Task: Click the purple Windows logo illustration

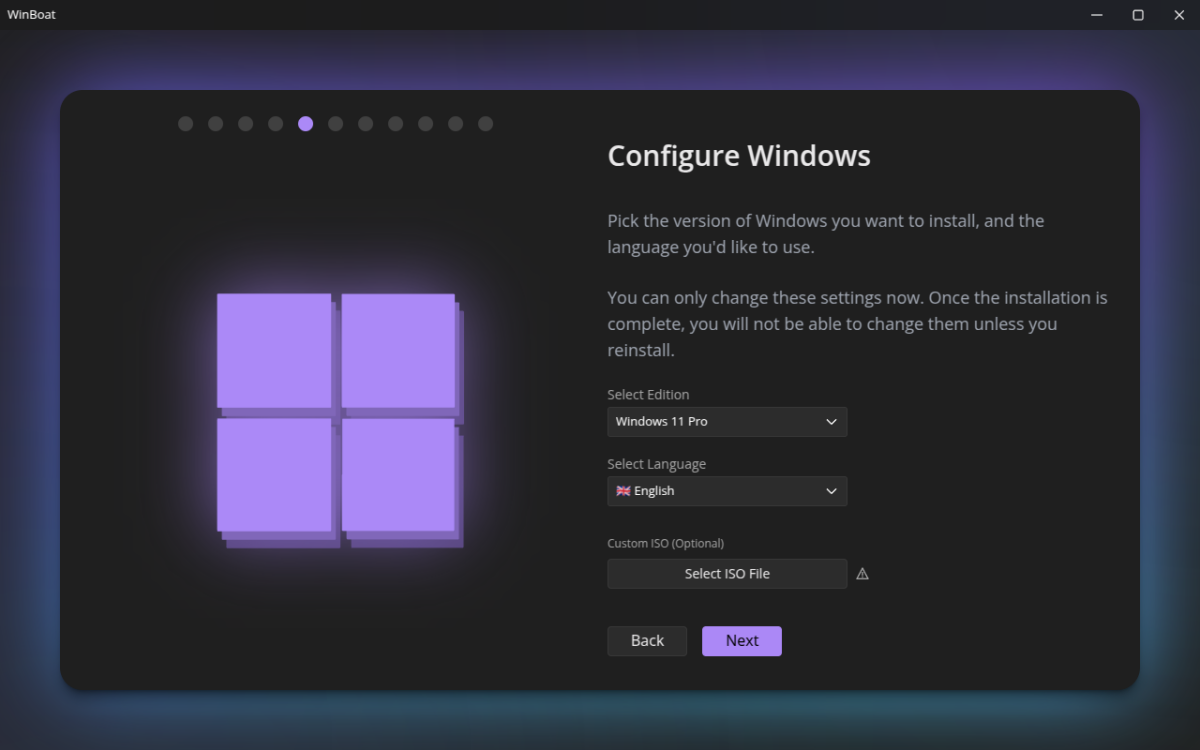Action: 340,420
